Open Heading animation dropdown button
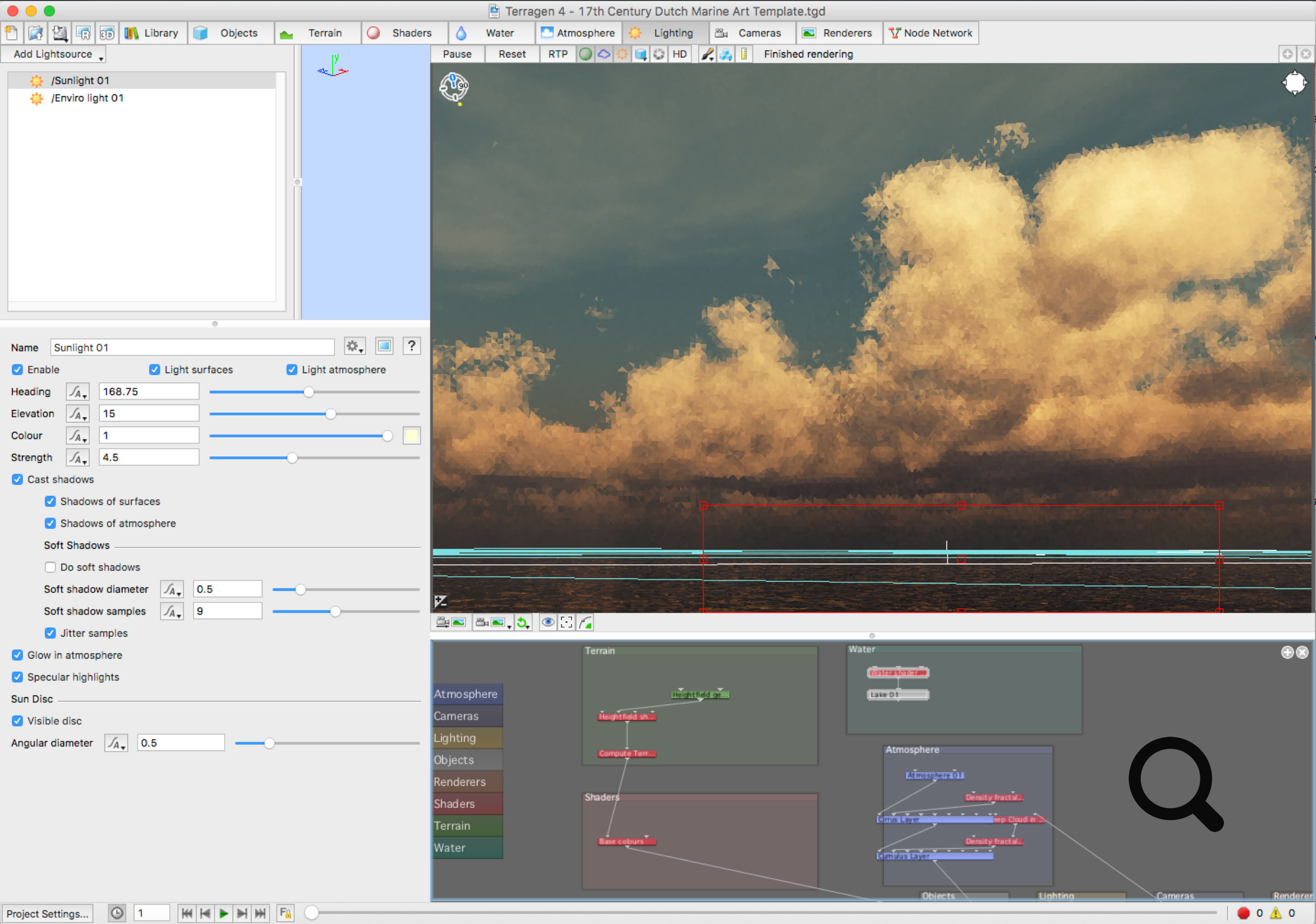The width and height of the screenshot is (1316, 924). (77, 392)
